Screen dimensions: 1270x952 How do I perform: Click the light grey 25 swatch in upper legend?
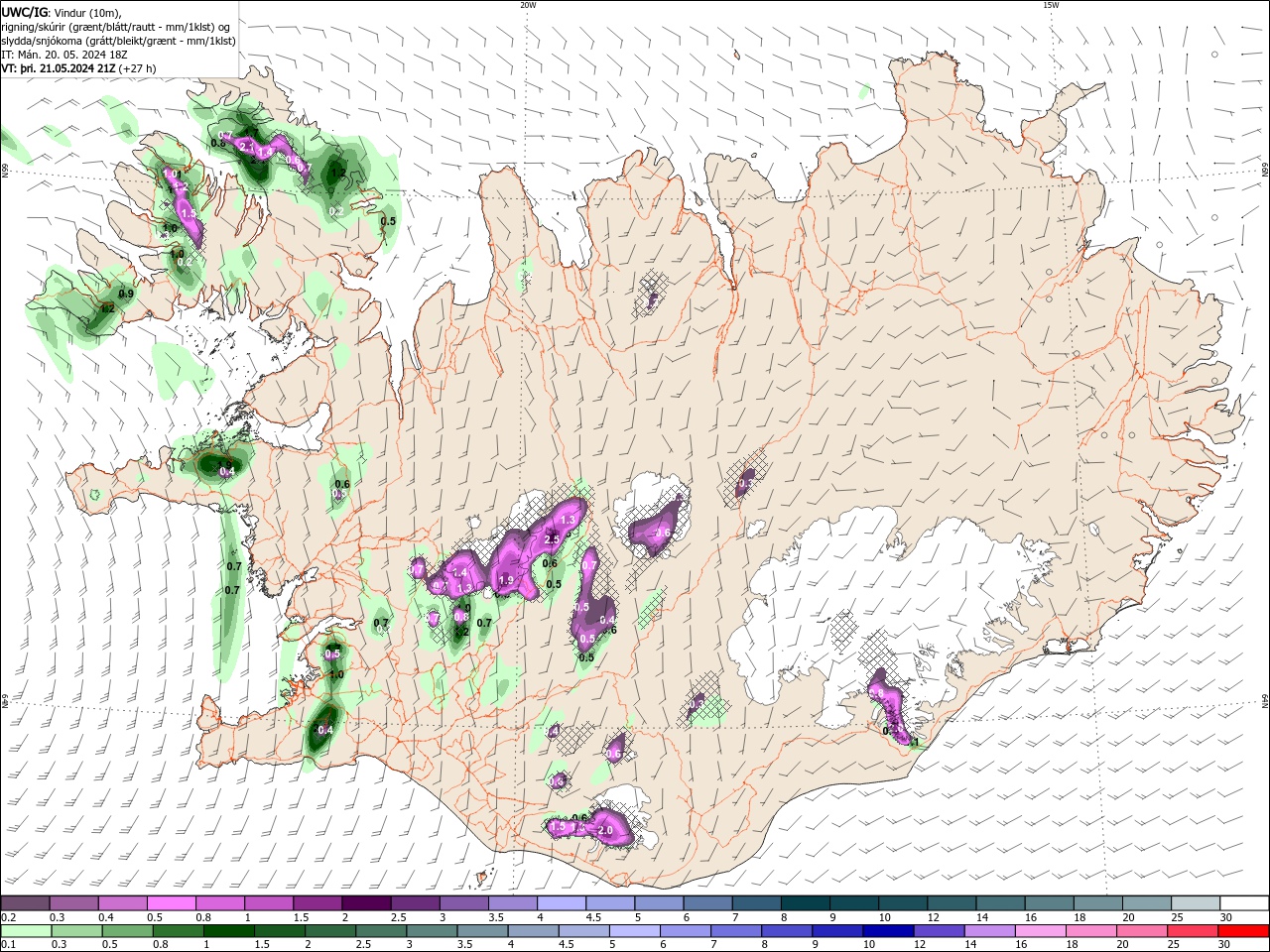pyautogui.click(x=1197, y=903)
